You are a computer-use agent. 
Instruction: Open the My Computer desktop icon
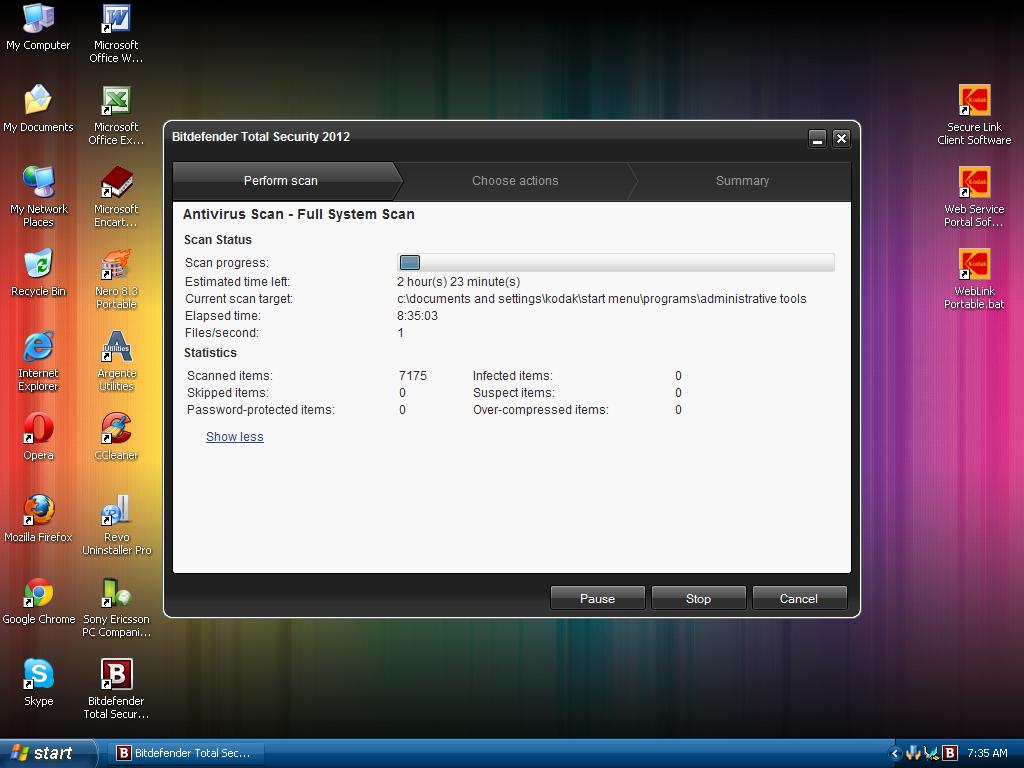pyautogui.click(x=38, y=27)
